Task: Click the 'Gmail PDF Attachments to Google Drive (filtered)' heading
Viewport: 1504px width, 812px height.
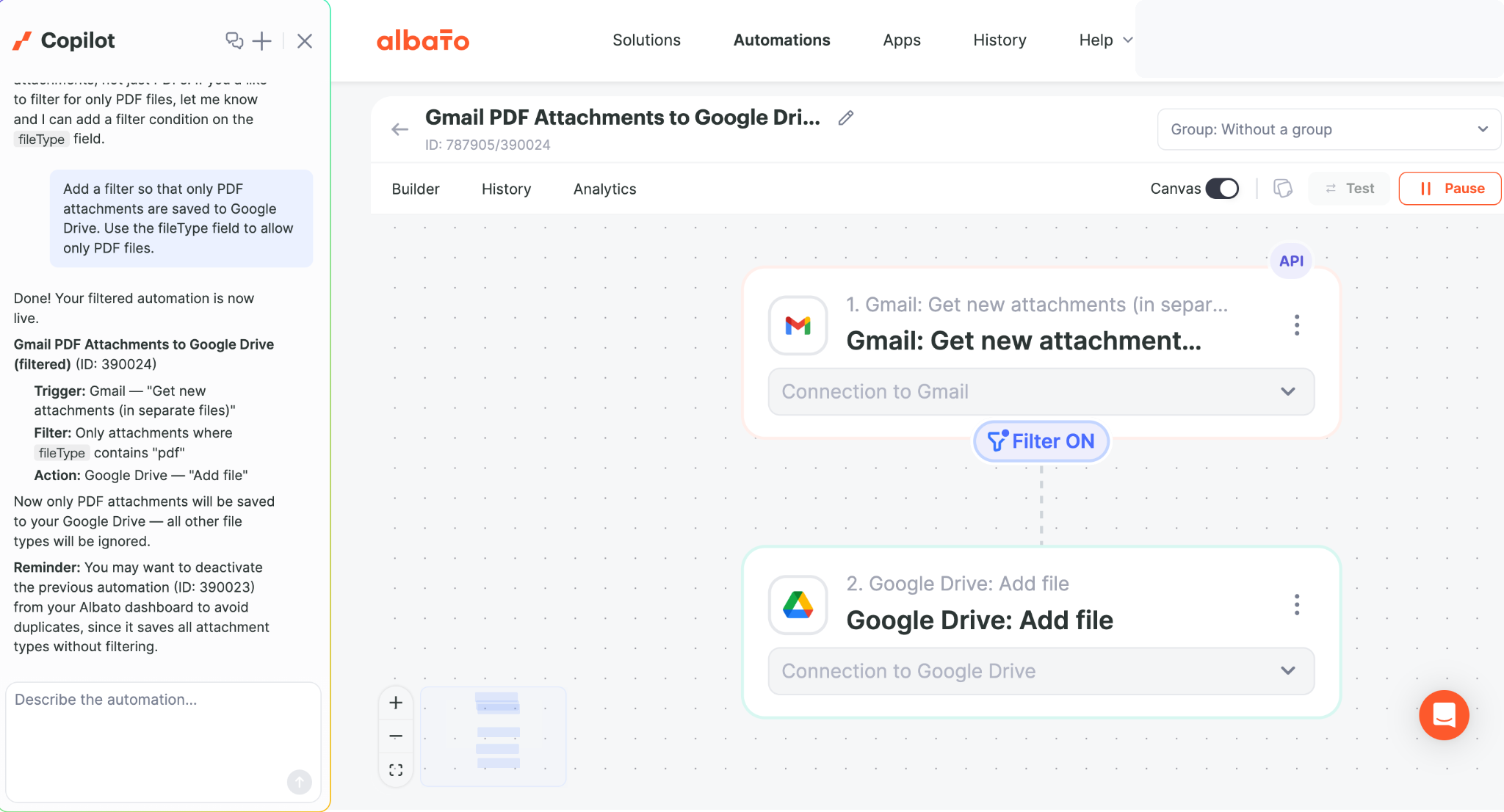Action: point(144,354)
